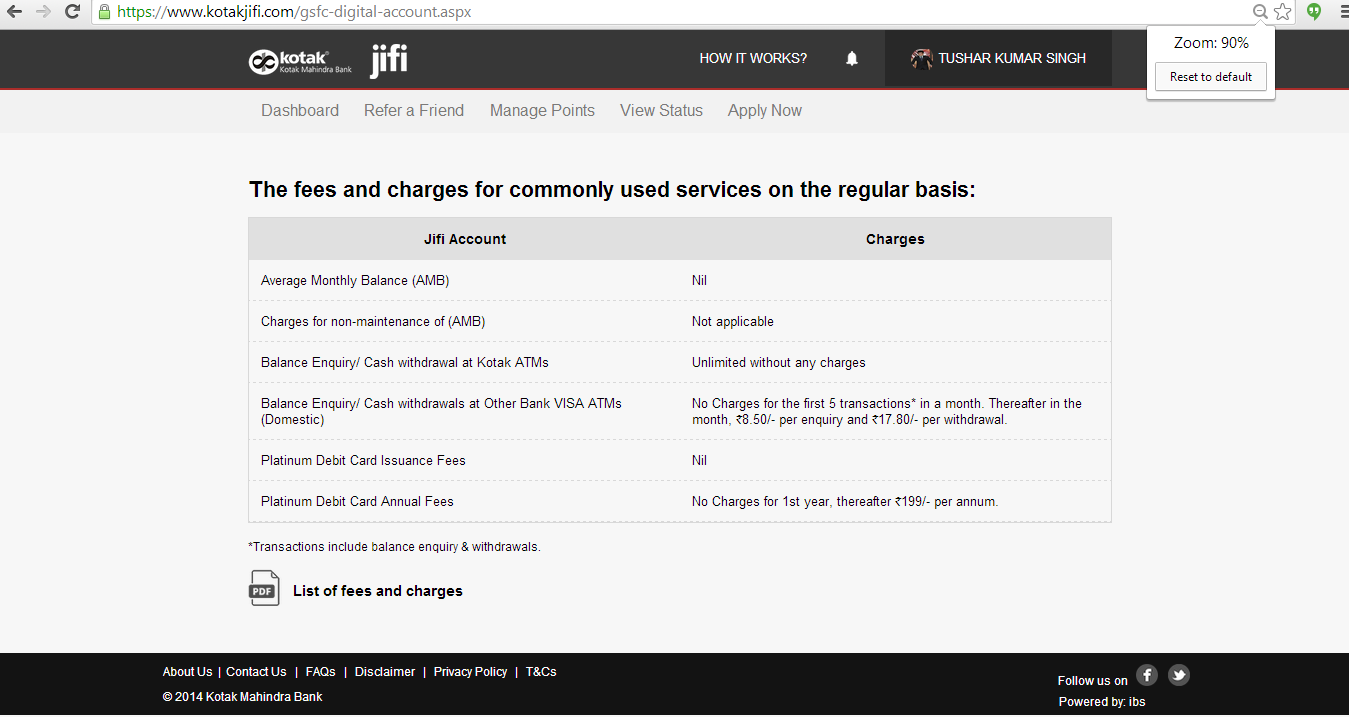This screenshot has width=1349, height=717.
Task: Open HOW IT WORKS? menu item
Action: click(753, 59)
